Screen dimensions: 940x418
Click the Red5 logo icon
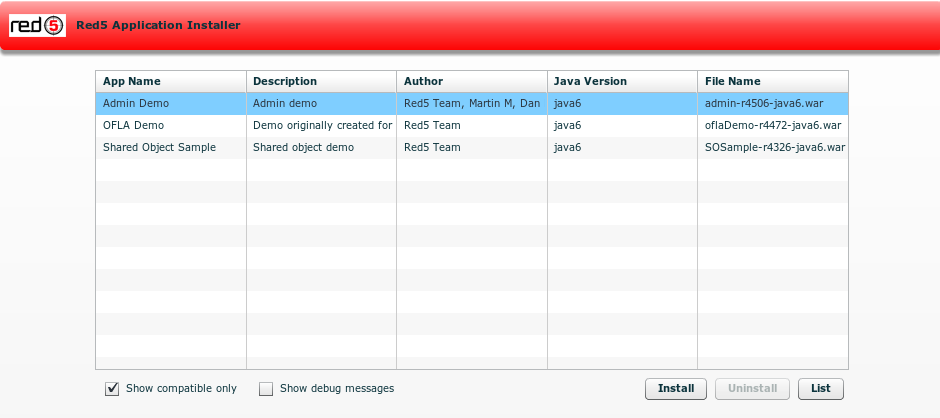pyautogui.click(x=37, y=25)
